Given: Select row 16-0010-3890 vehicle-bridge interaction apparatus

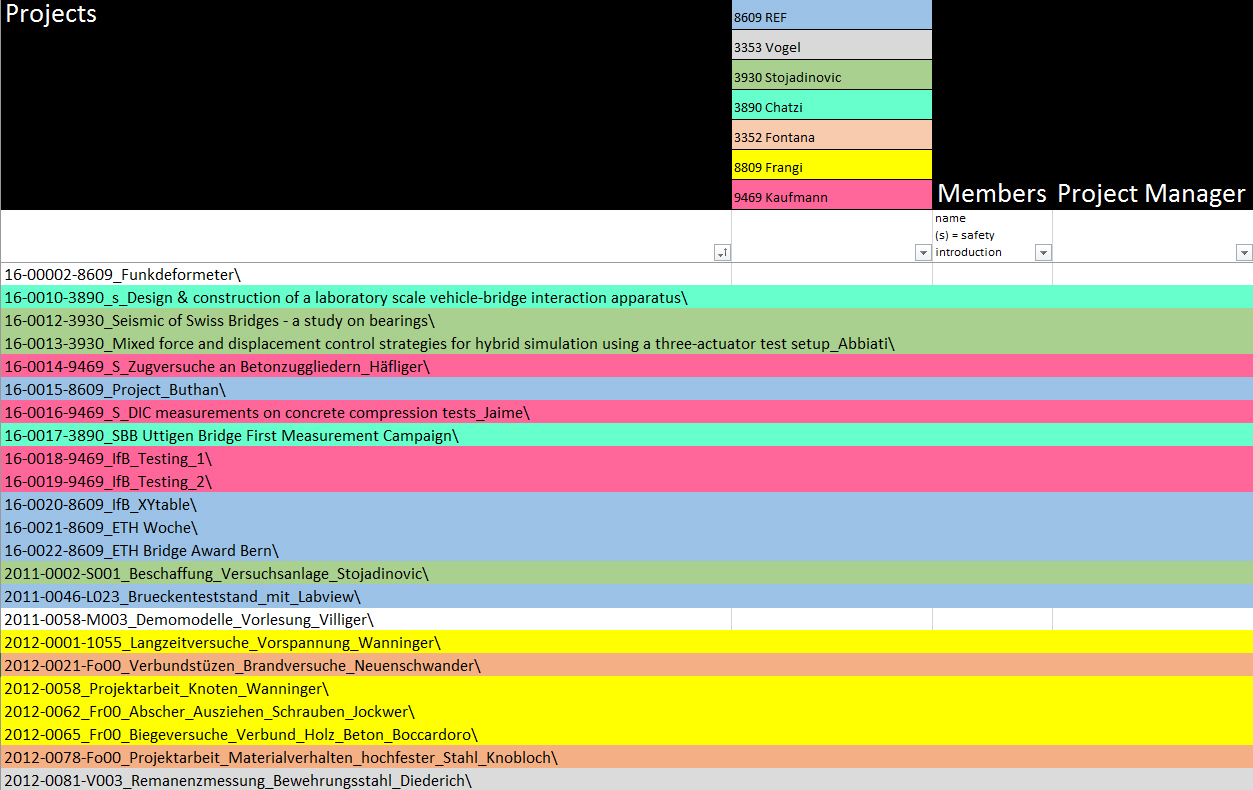Looking at the screenshot, I should point(626,297).
